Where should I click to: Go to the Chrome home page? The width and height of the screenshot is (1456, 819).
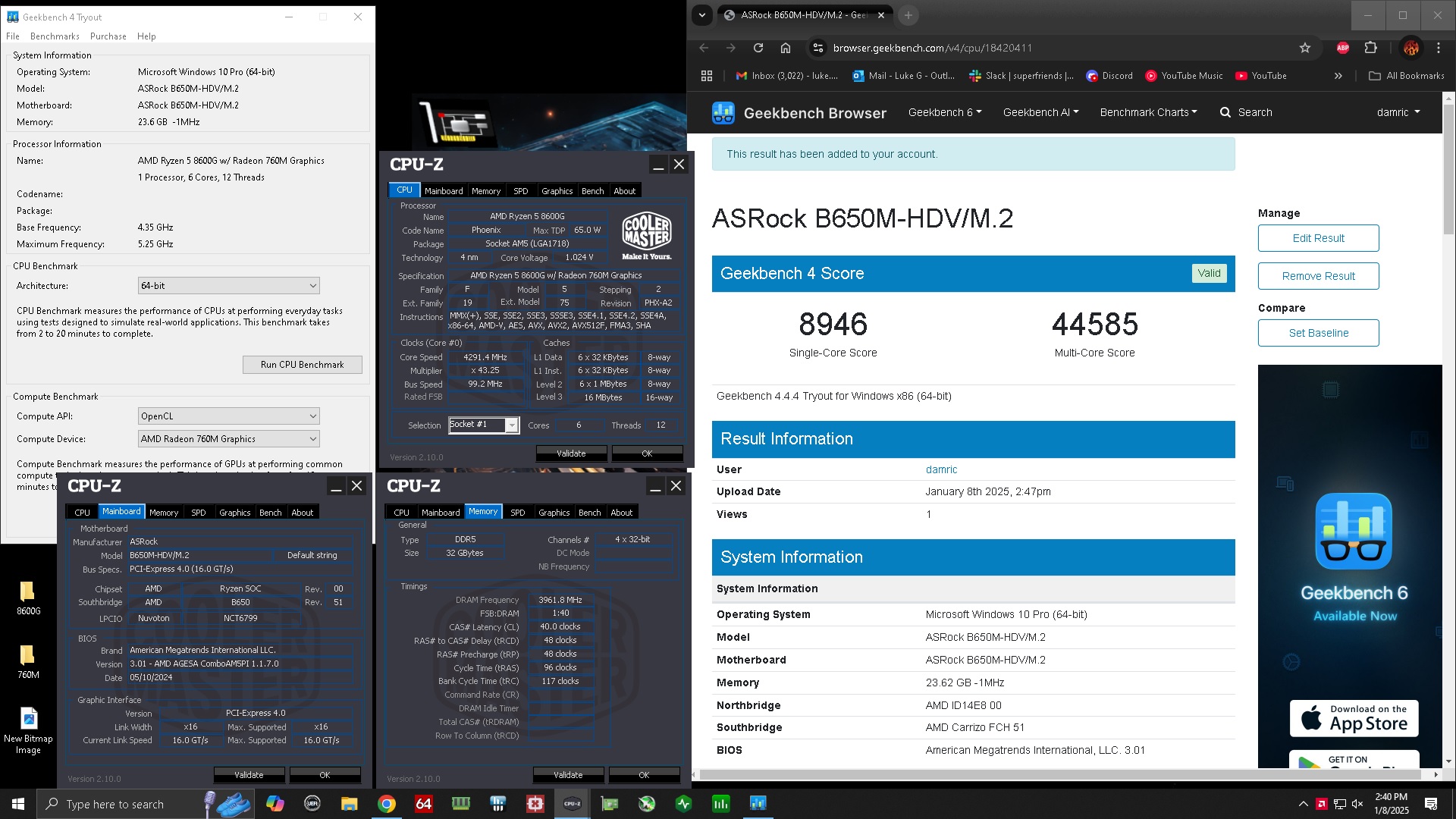tap(786, 48)
